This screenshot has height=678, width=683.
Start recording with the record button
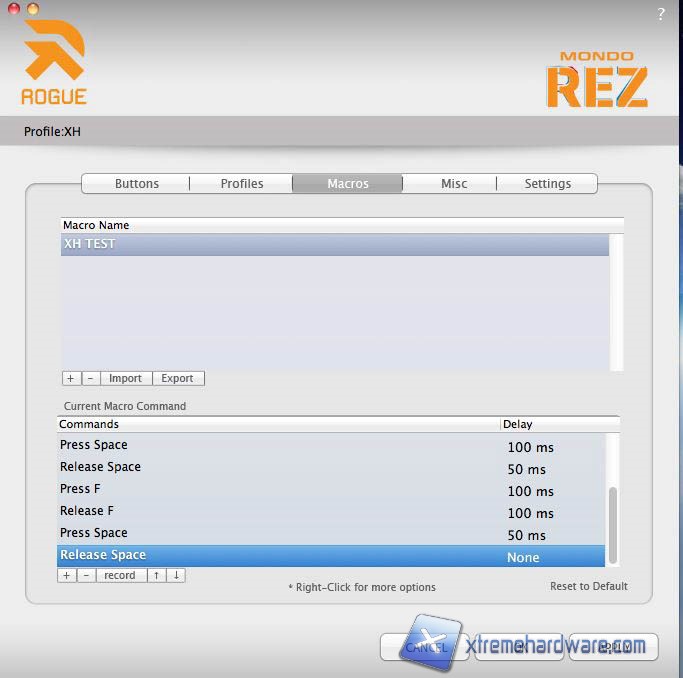[120, 575]
